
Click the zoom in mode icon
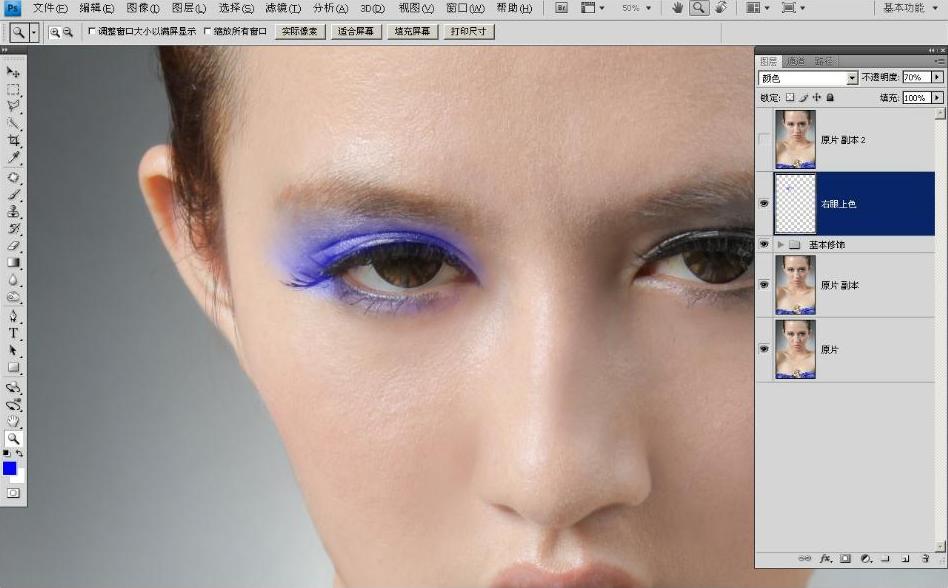pos(54,32)
